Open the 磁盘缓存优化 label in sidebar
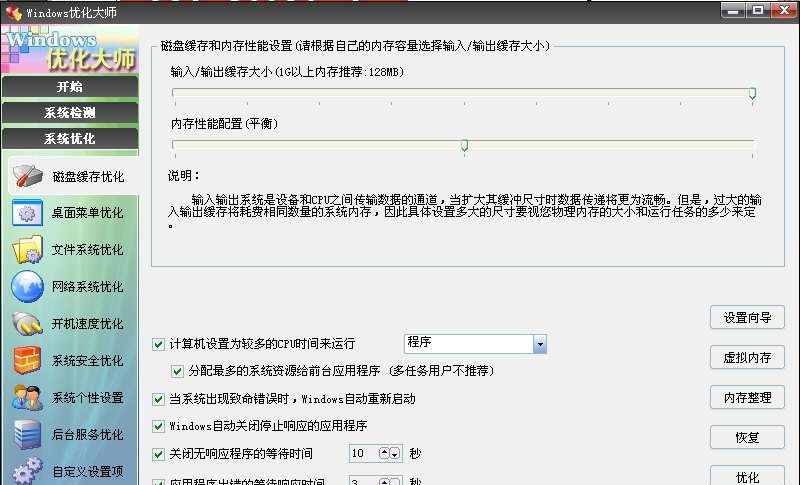 88,176
